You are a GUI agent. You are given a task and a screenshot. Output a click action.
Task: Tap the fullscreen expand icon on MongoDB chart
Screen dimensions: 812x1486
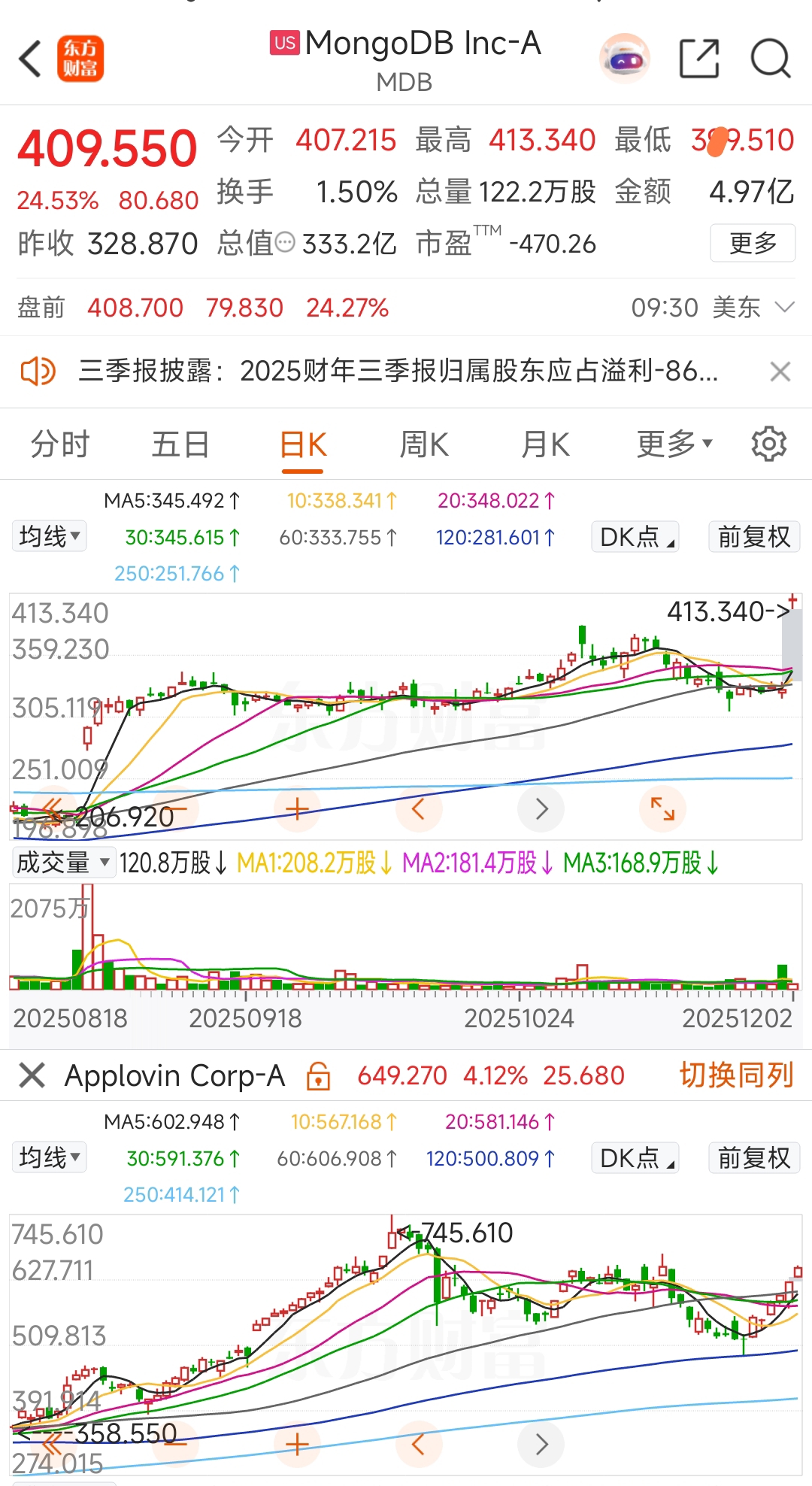click(x=662, y=809)
